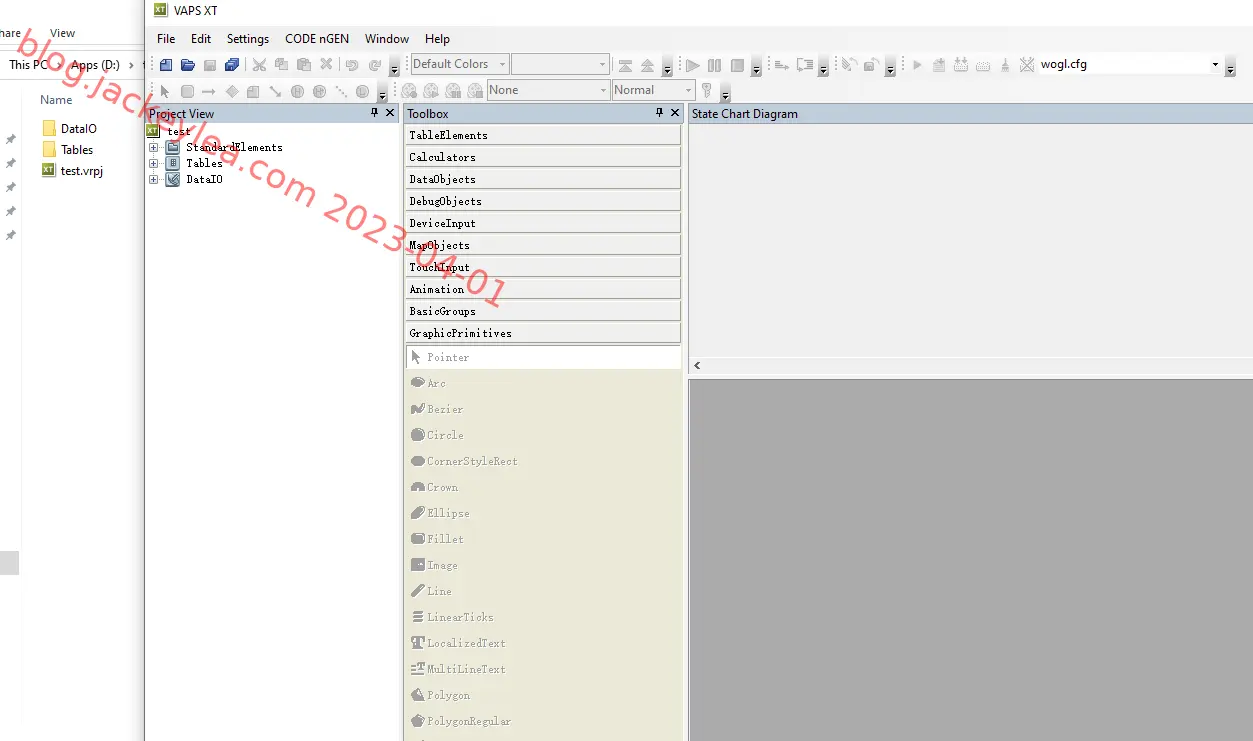Select the state chart pointer arrow tool
Image resolution: width=1253 pixels, height=741 pixels.
point(166,91)
